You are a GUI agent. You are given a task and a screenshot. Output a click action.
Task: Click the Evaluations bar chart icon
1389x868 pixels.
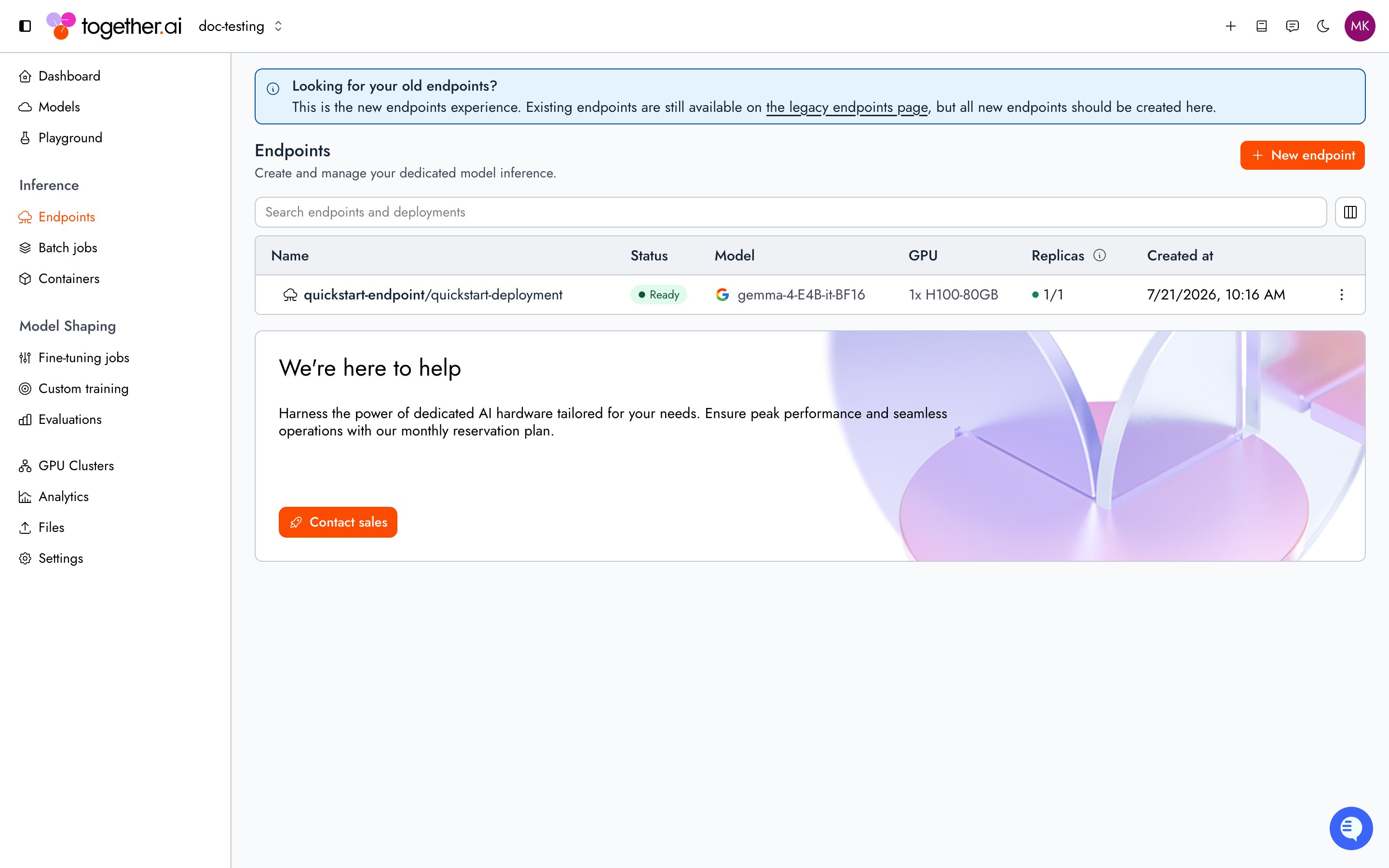(25, 420)
